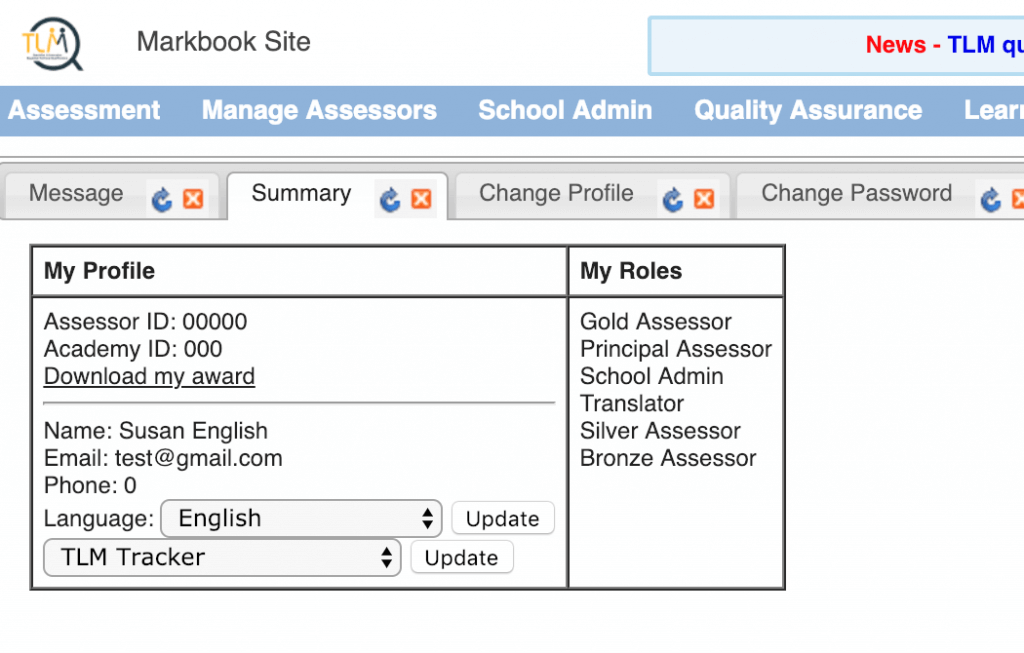Open the Language dropdown showing English

pyautogui.click(x=302, y=518)
